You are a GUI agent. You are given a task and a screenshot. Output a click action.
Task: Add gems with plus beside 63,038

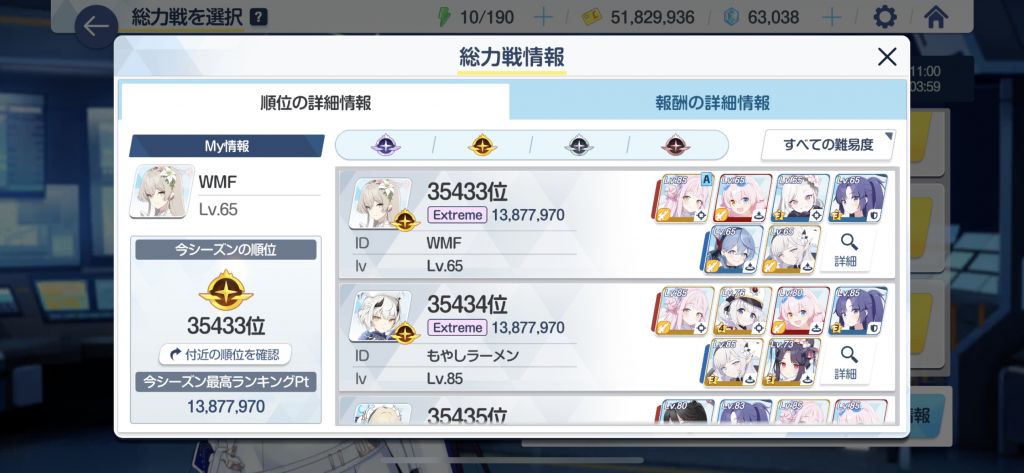tap(831, 17)
